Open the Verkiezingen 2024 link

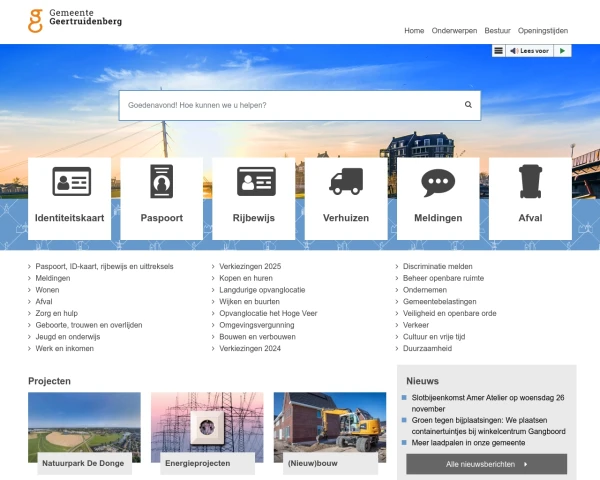point(250,348)
